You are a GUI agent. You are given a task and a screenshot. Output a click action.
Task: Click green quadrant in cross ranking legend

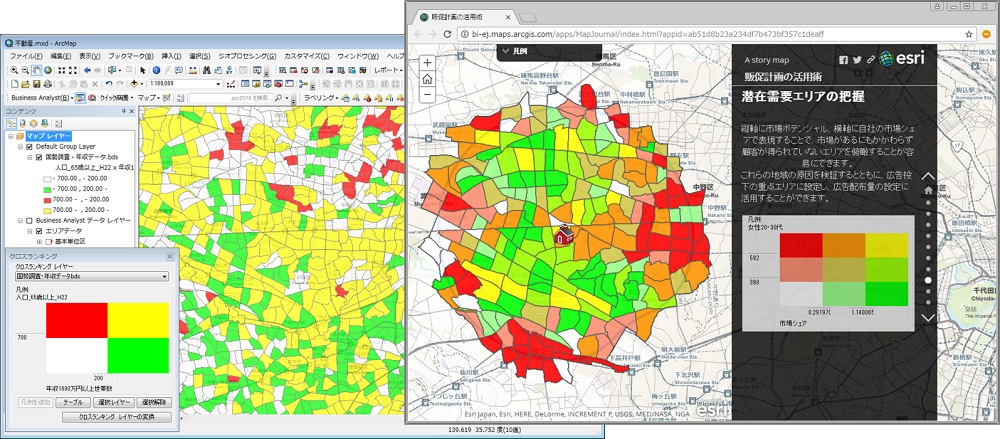pos(138,355)
